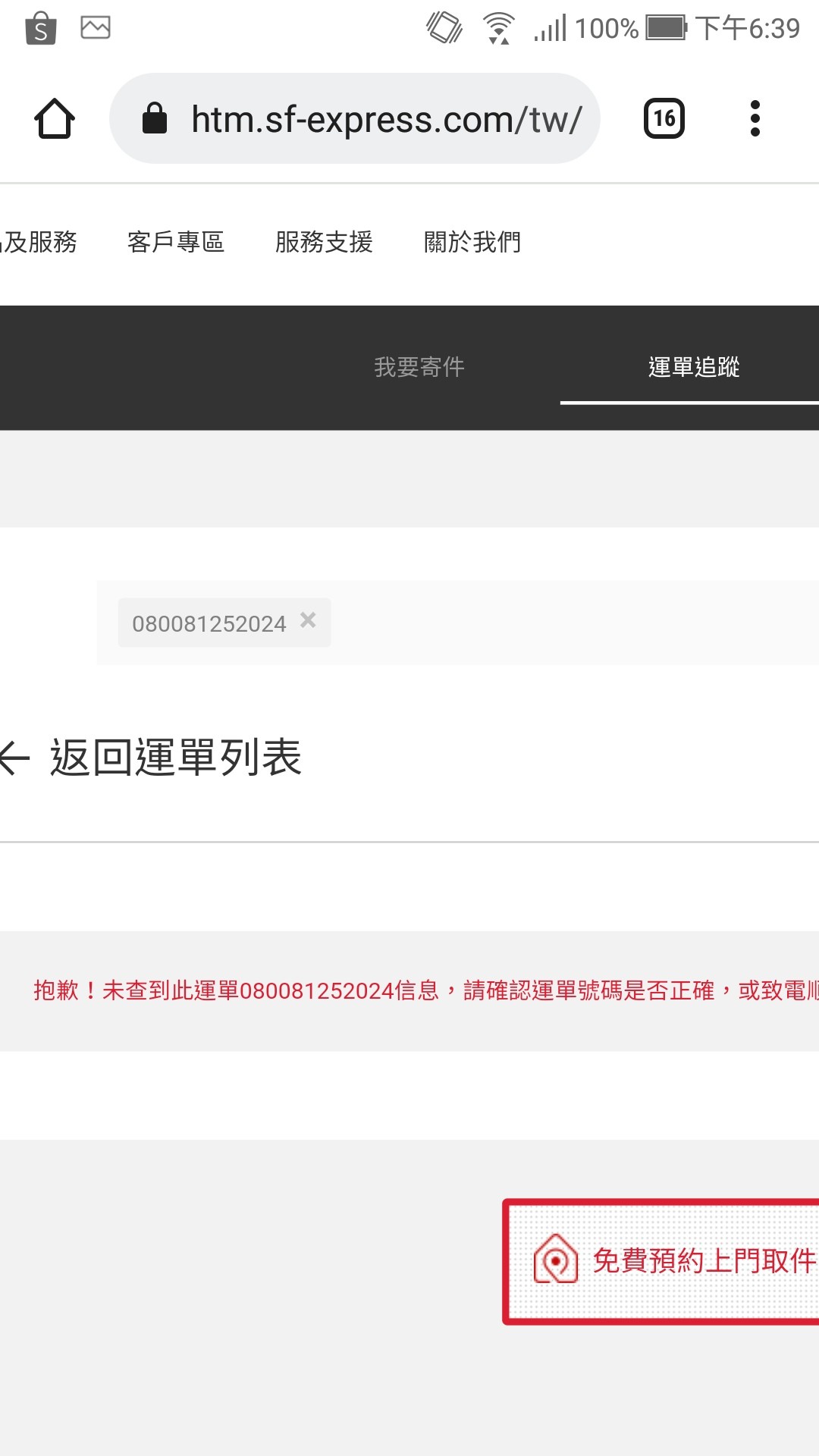
Task: Tap the red error message about waybill 080081252024
Action: [x=426, y=990]
